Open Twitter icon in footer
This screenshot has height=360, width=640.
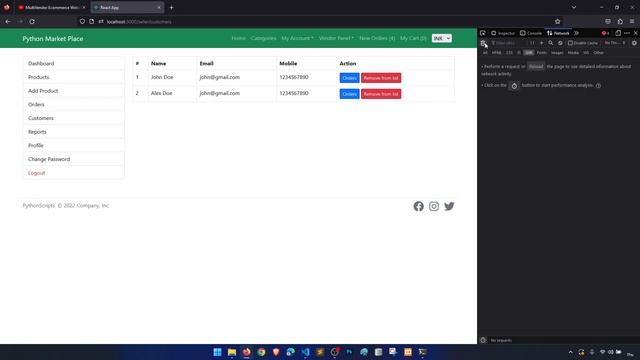tap(449, 206)
